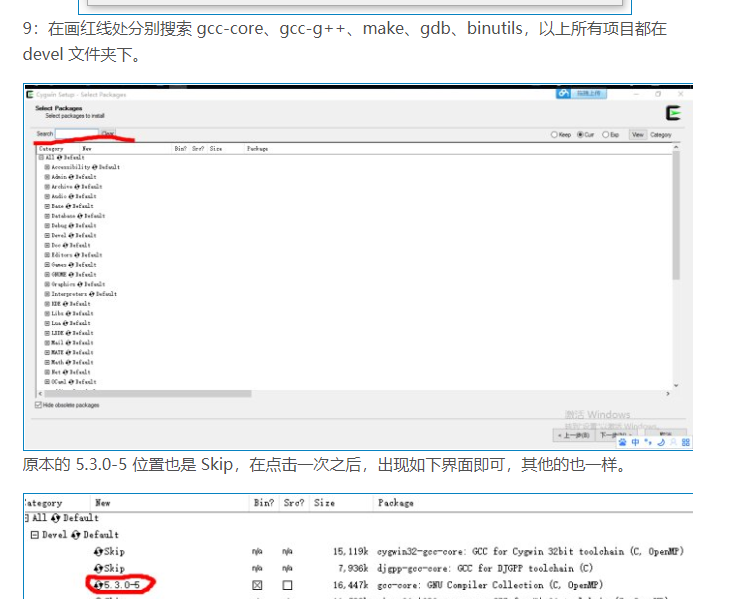
Task: Click the New column header in the top list
Action: [87, 149]
